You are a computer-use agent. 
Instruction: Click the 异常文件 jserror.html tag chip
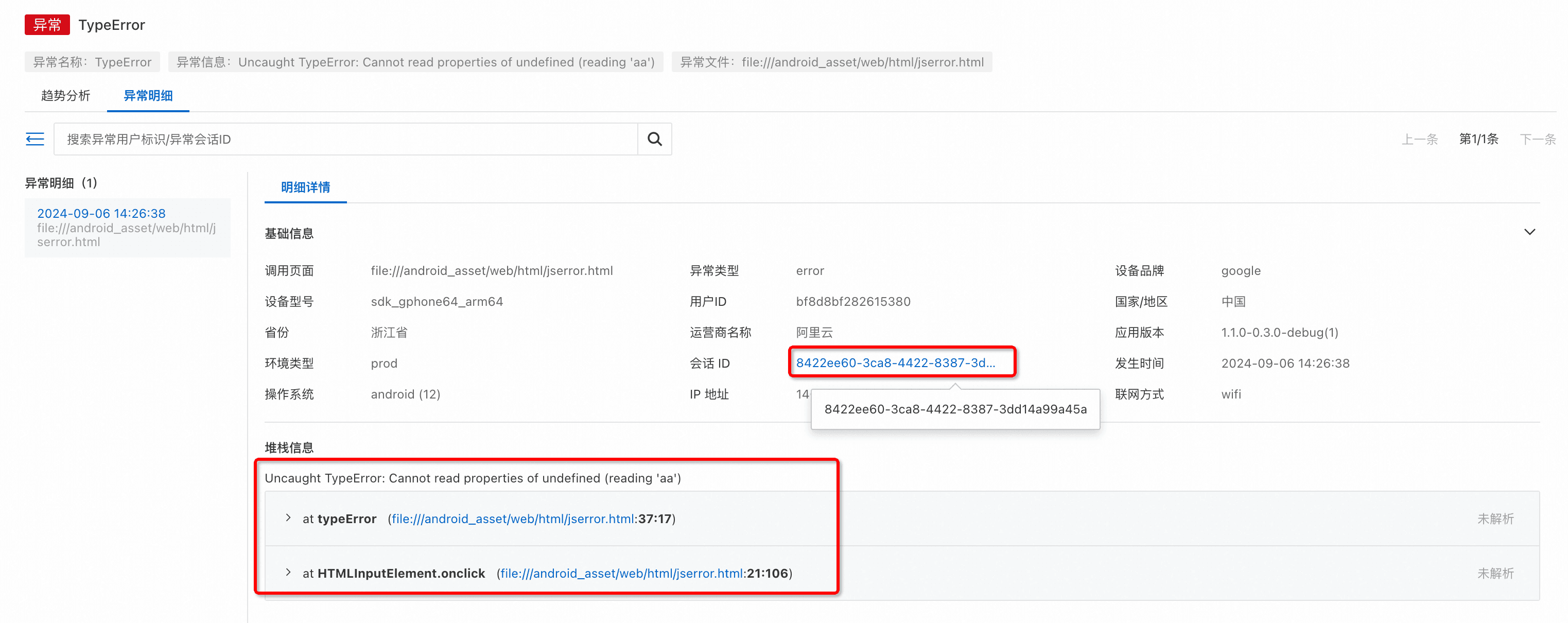pyautogui.click(x=831, y=62)
